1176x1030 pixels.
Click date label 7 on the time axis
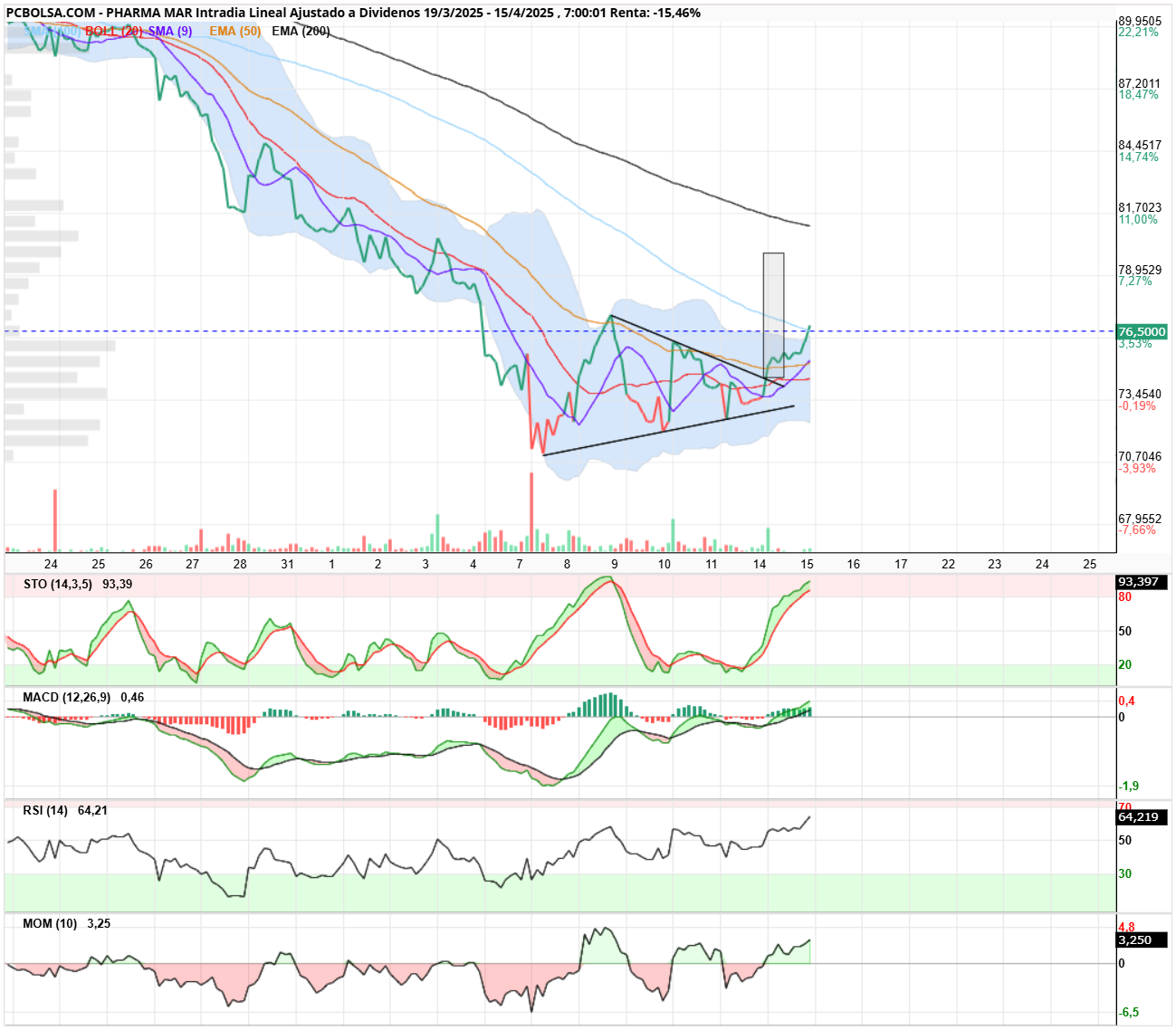click(520, 564)
